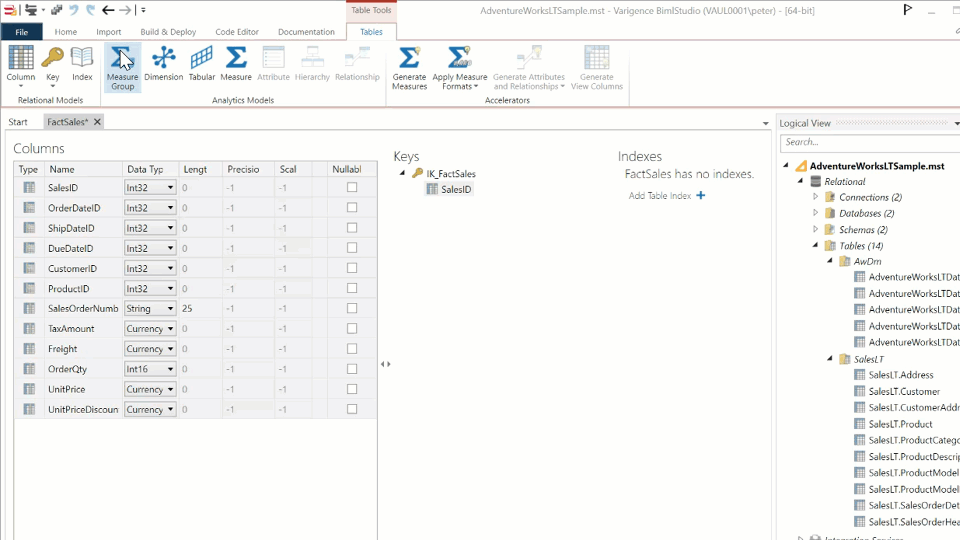Navigate back with the left arrow
The width and height of the screenshot is (960, 540).
(108, 10)
